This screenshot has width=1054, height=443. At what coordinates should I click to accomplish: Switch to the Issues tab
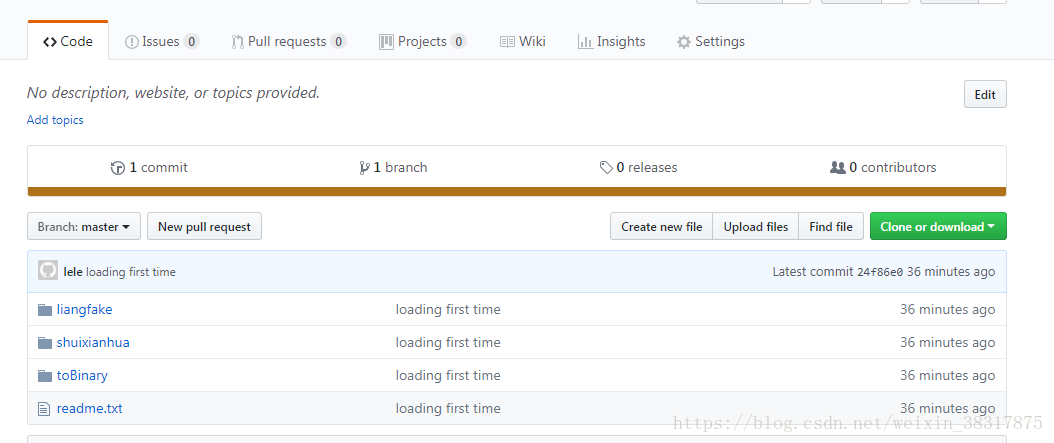point(162,41)
